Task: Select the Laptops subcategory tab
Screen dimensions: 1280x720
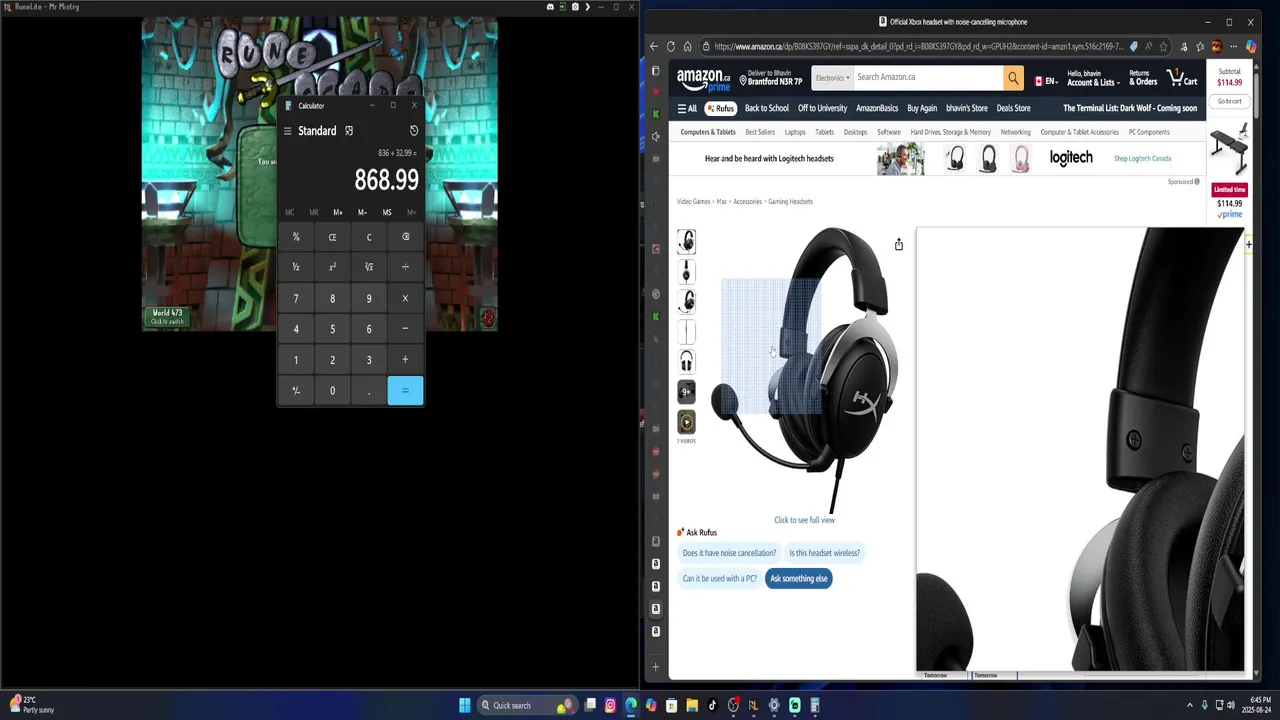Action: coord(795,132)
